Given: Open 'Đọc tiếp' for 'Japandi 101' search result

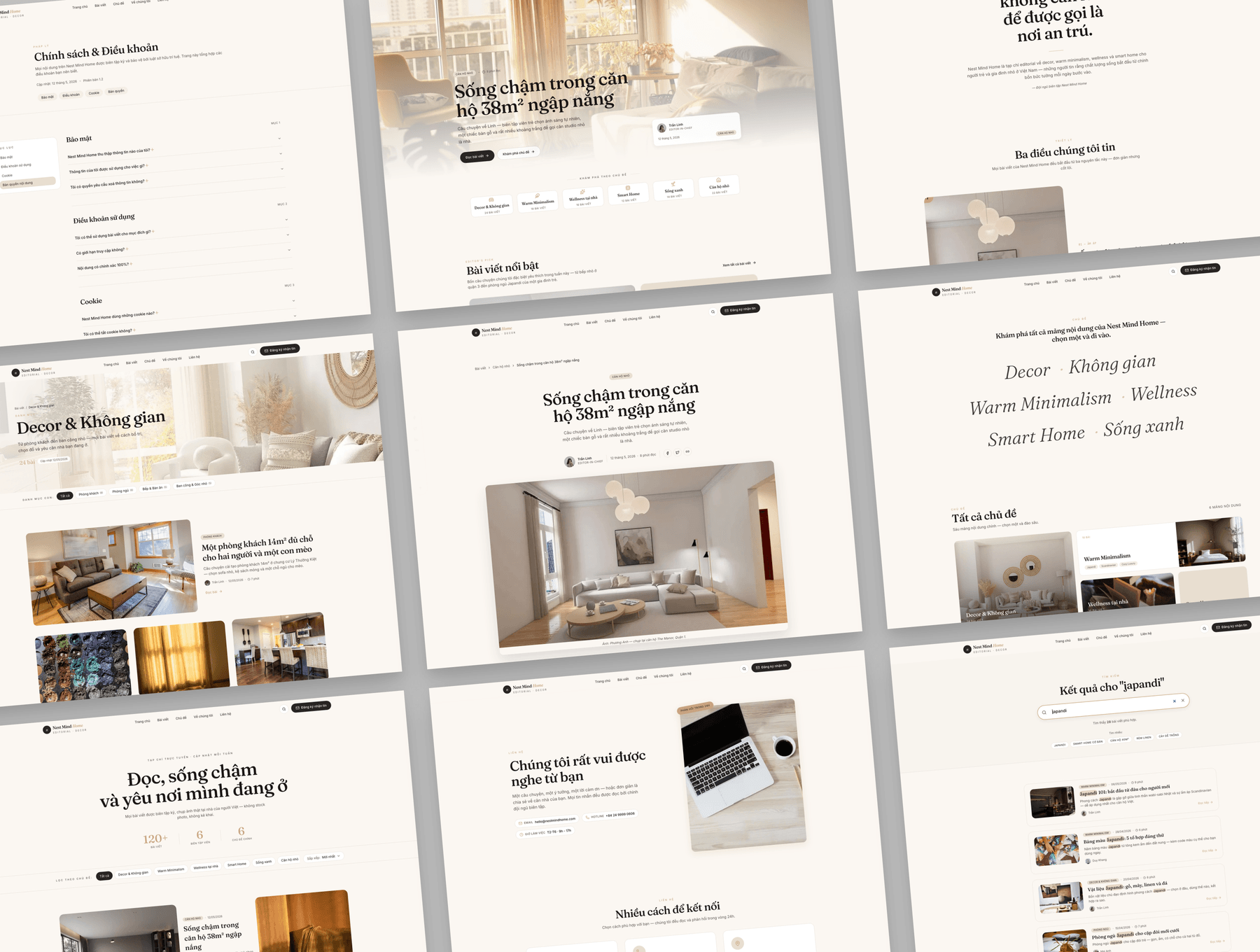Looking at the screenshot, I should pyautogui.click(x=1205, y=803).
